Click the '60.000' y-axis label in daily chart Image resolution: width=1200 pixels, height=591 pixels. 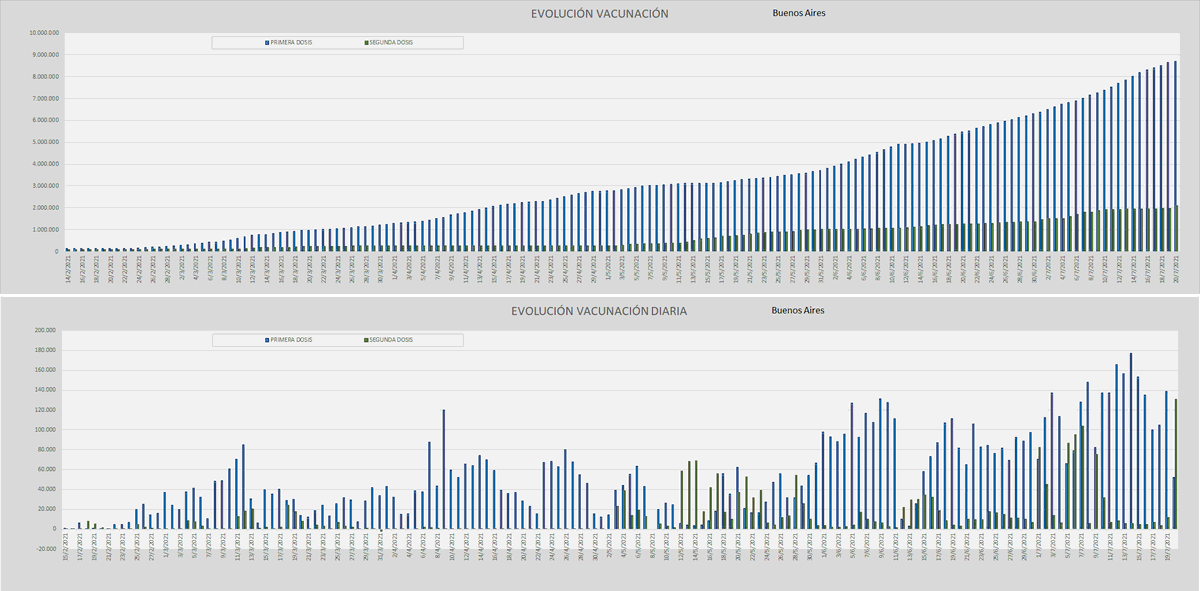(49, 469)
